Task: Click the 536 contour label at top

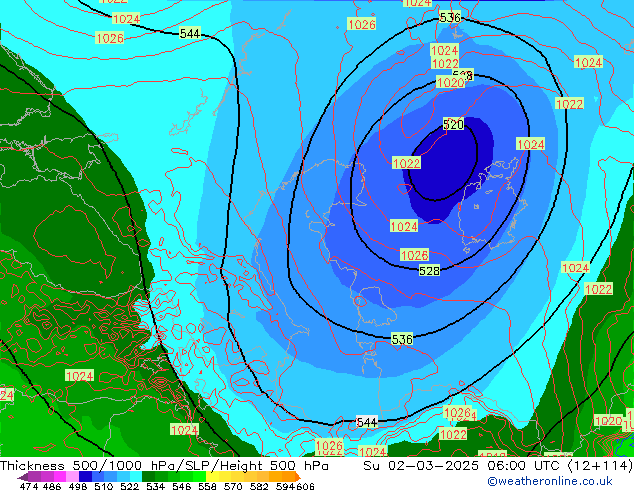Action: pyautogui.click(x=450, y=18)
